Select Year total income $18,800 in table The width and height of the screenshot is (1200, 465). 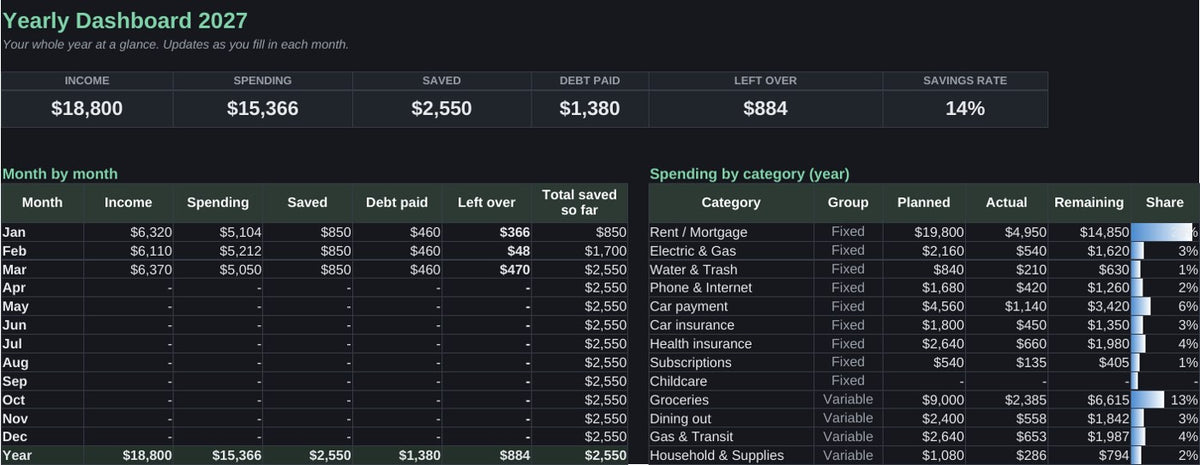click(x=129, y=455)
